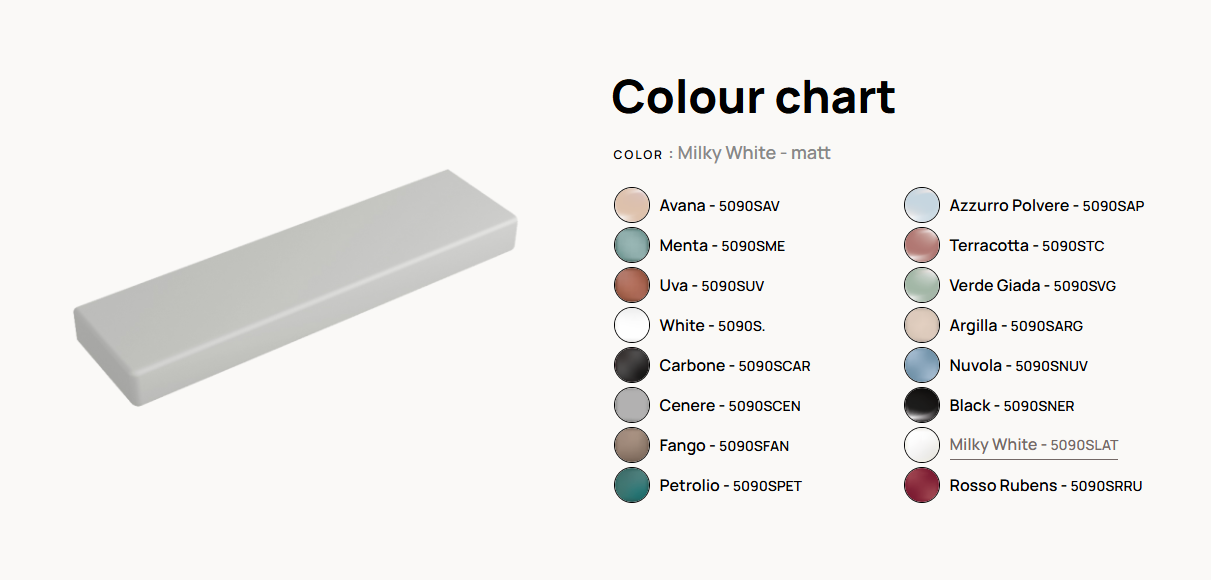Viewport: 1211px width, 580px height.
Task: Select the Terracotta colour swatch
Action: pos(922,245)
